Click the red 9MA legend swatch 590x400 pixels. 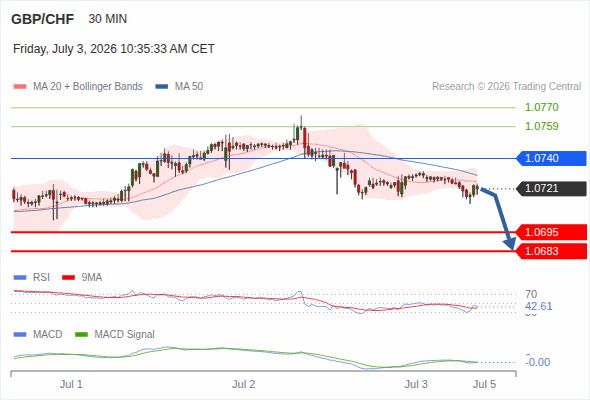[x=68, y=278]
